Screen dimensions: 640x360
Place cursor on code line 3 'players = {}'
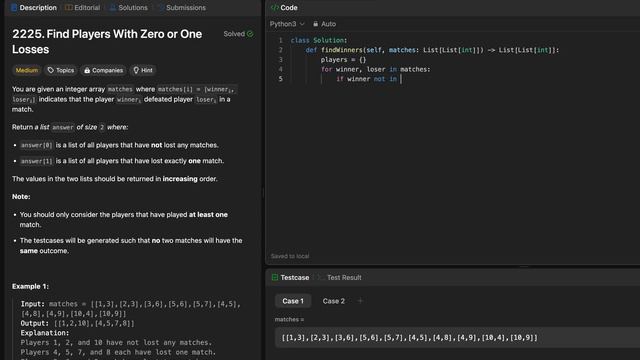(x=343, y=60)
